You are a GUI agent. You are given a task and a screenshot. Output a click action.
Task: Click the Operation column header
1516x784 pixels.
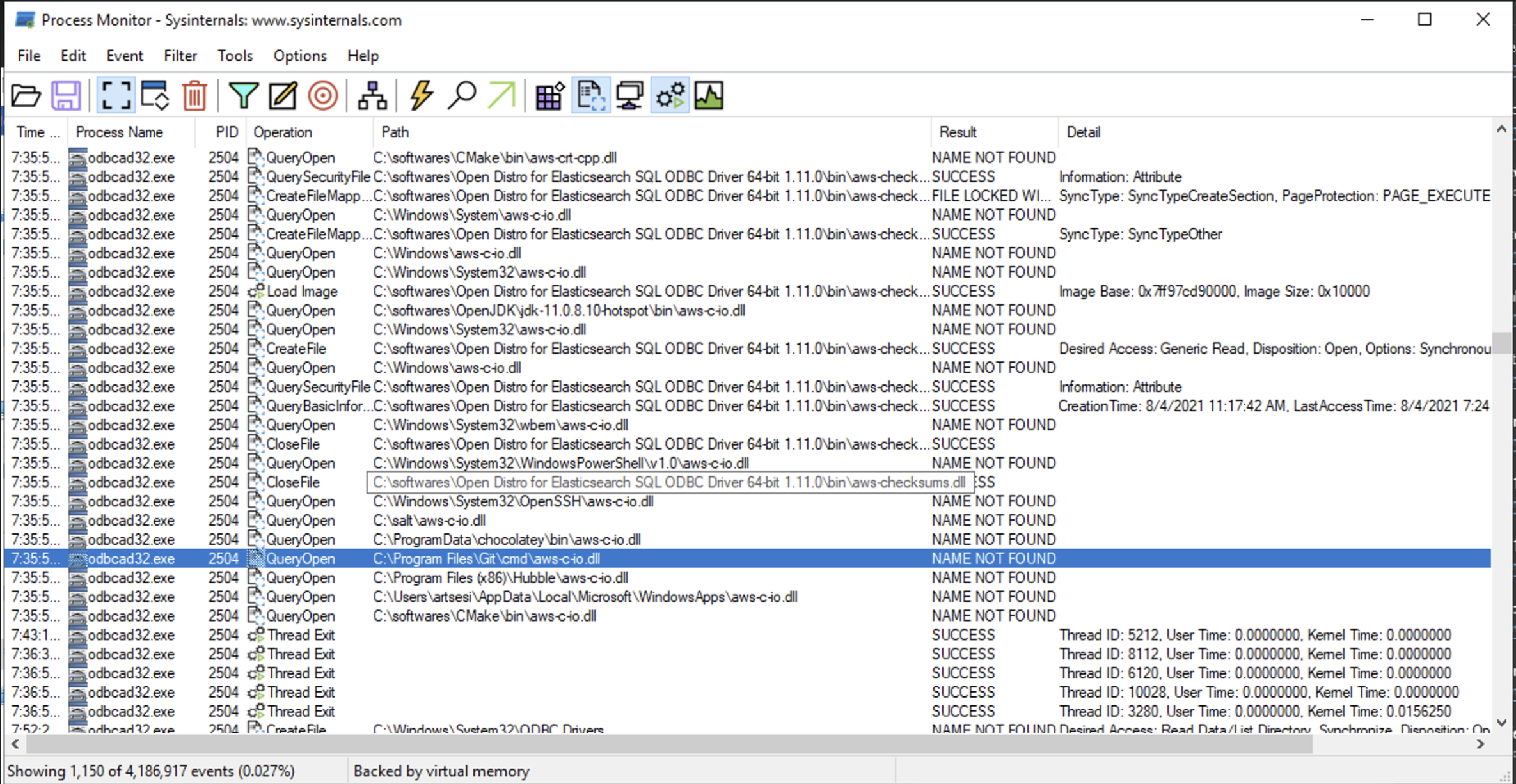point(283,132)
